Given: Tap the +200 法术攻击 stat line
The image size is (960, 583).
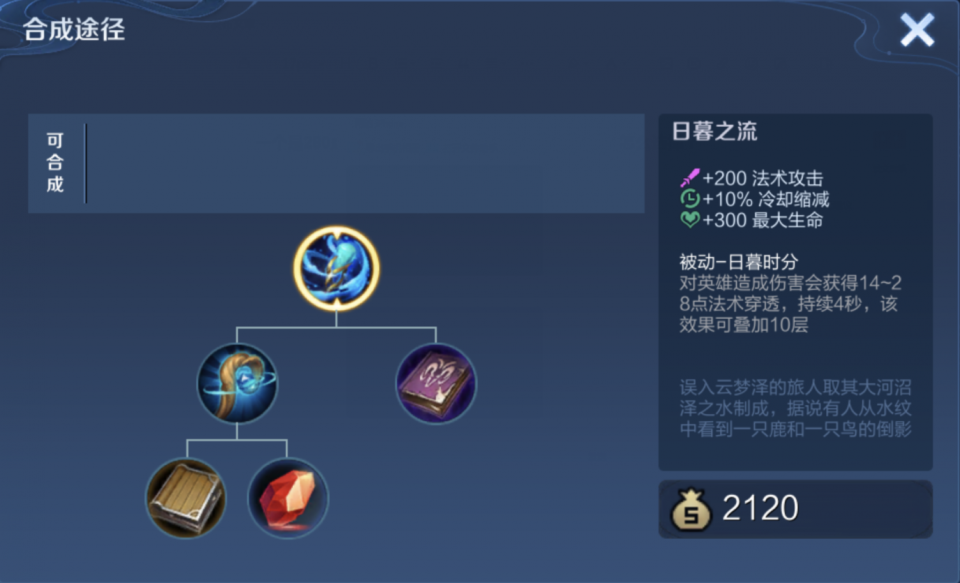Looking at the screenshot, I should (752, 178).
